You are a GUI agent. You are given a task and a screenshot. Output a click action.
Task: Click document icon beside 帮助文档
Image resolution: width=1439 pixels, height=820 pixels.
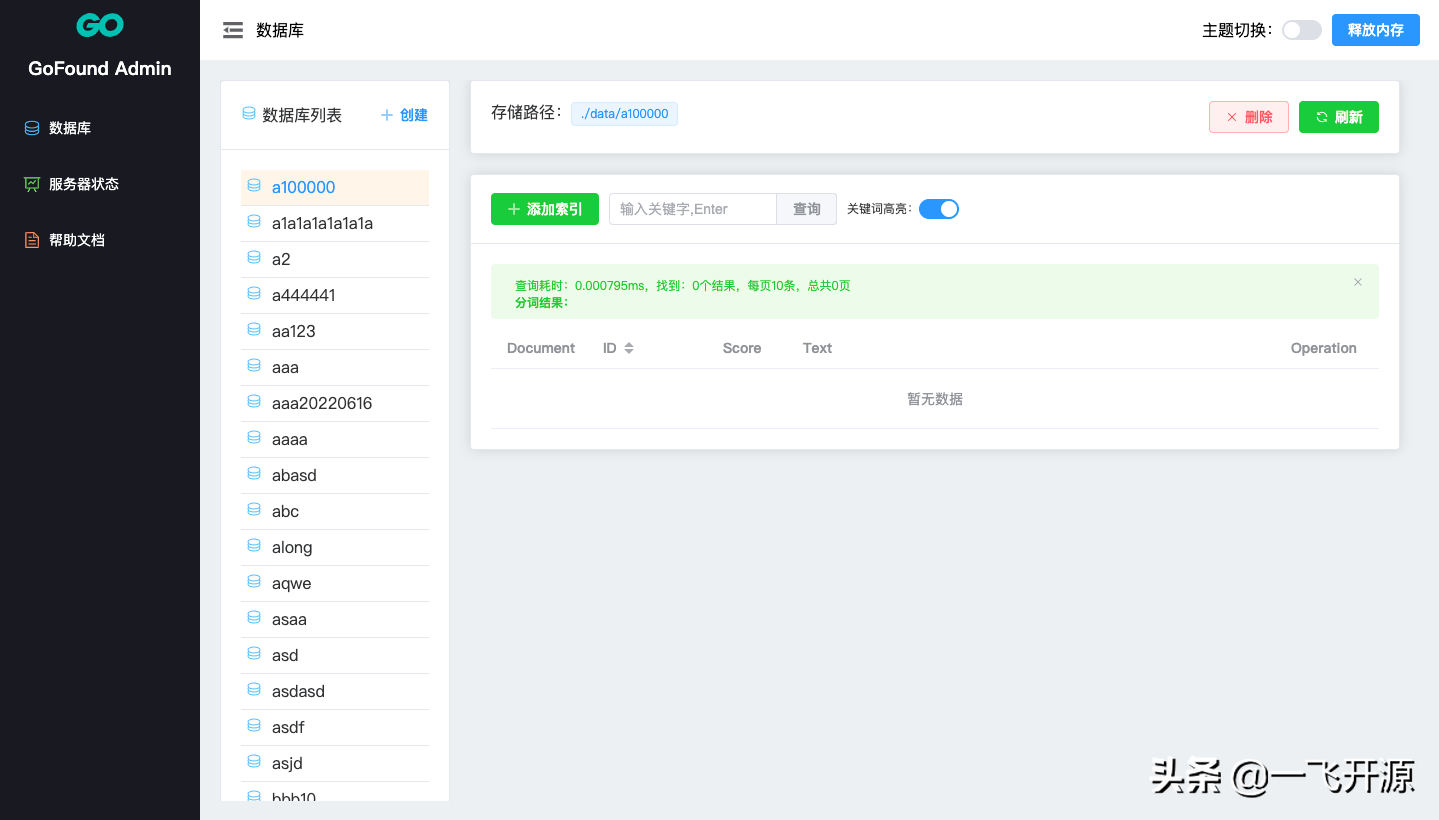(x=32, y=240)
